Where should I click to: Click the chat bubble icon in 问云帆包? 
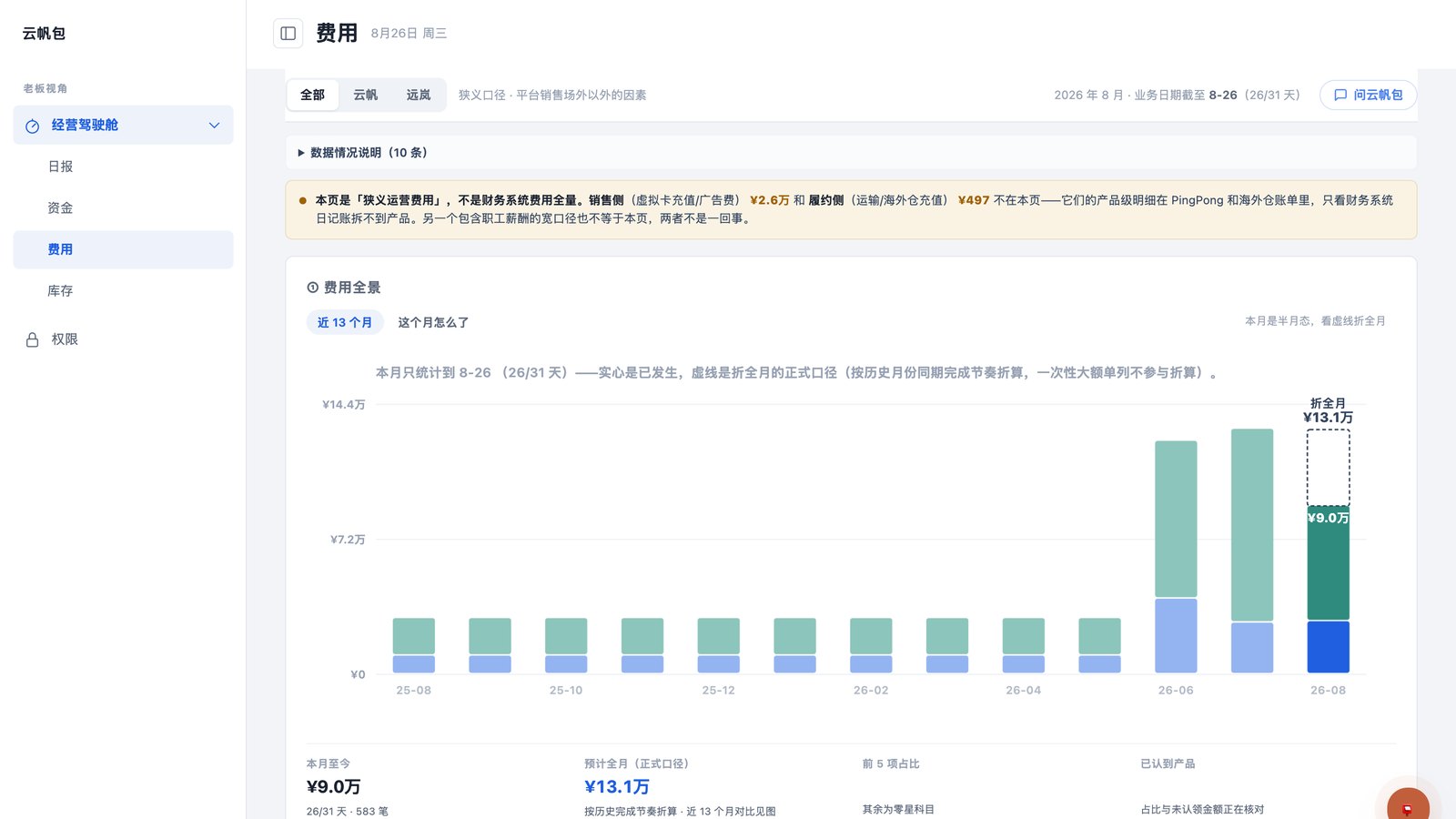[x=1340, y=95]
